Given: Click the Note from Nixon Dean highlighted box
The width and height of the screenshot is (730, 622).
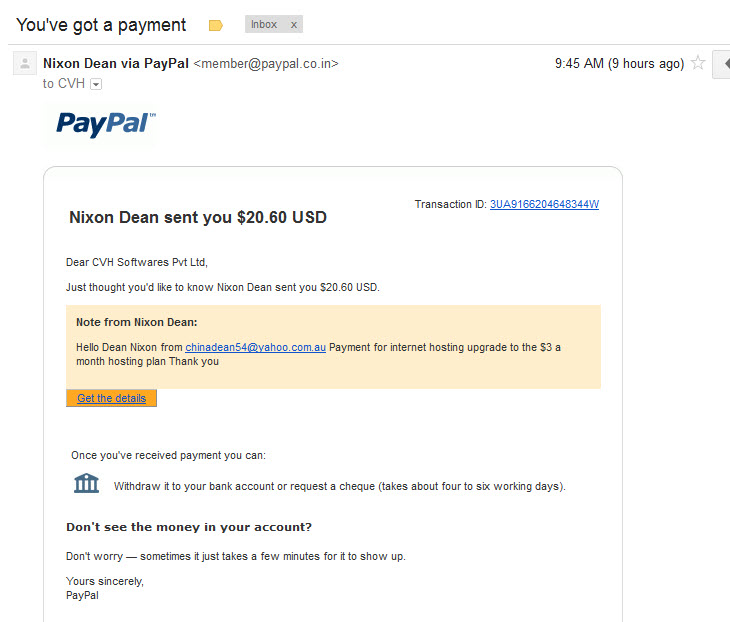Looking at the screenshot, I should click(333, 347).
